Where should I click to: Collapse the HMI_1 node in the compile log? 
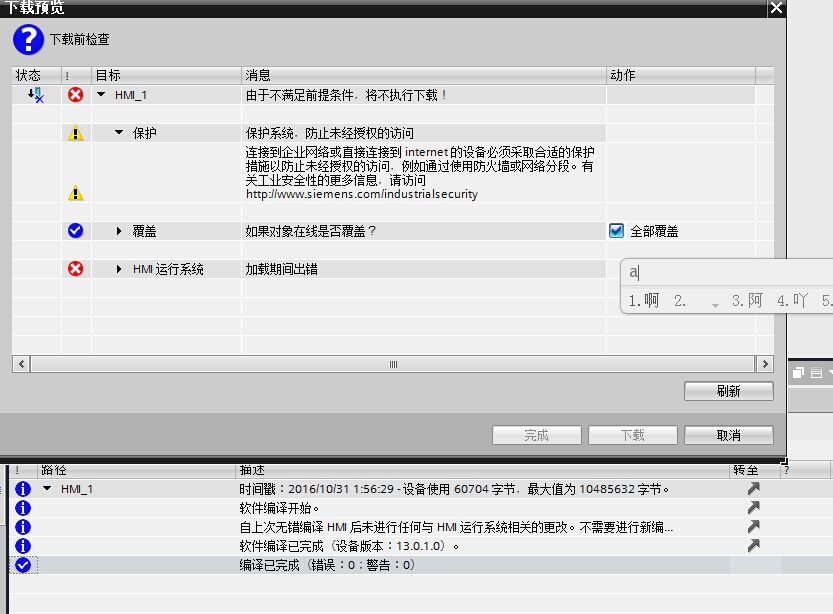[x=47, y=488]
